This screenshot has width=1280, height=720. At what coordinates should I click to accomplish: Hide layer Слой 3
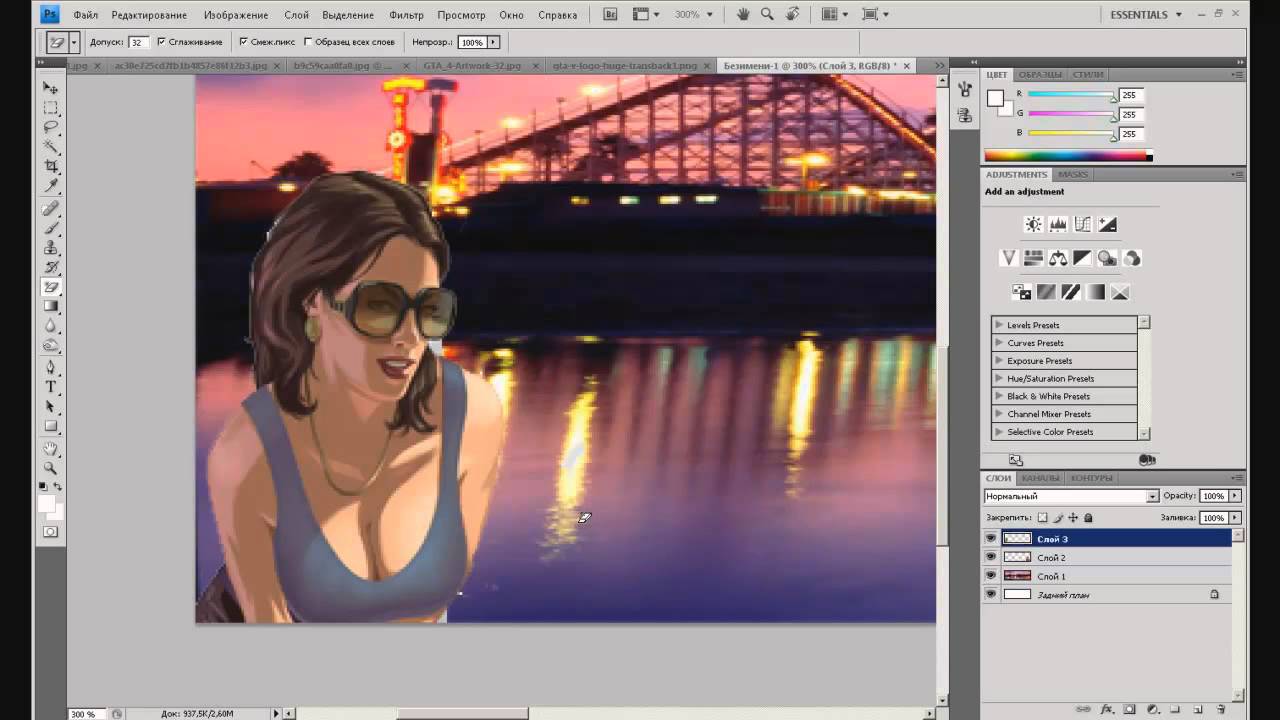pyautogui.click(x=991, y=539)
